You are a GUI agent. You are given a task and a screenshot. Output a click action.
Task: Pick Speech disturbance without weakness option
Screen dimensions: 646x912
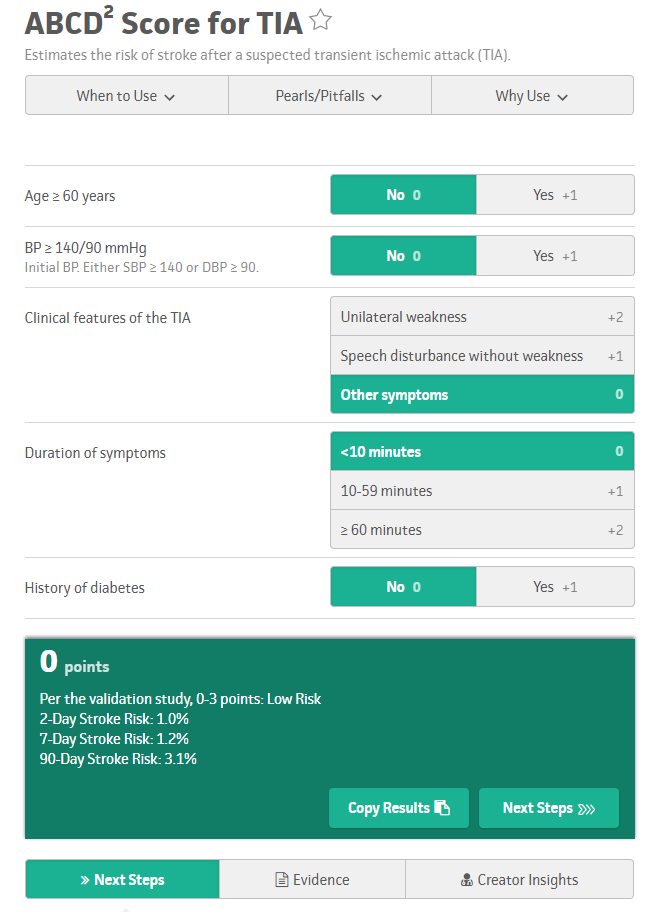(481, 356)
